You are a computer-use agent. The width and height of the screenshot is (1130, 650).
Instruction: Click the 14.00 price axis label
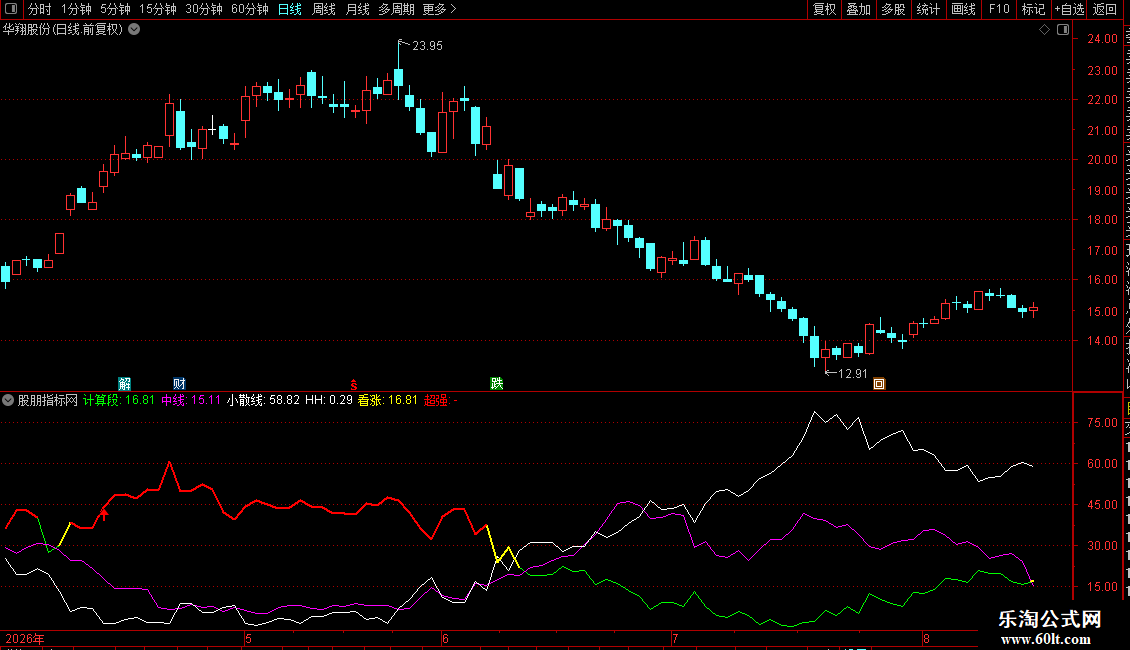[x=1103, y=341]
